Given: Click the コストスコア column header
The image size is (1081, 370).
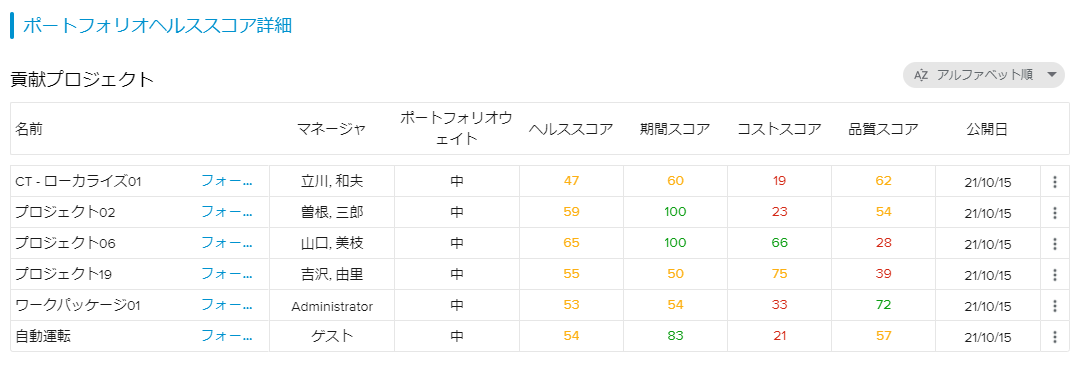Looking at the screenshot, I should pos(779,129).
